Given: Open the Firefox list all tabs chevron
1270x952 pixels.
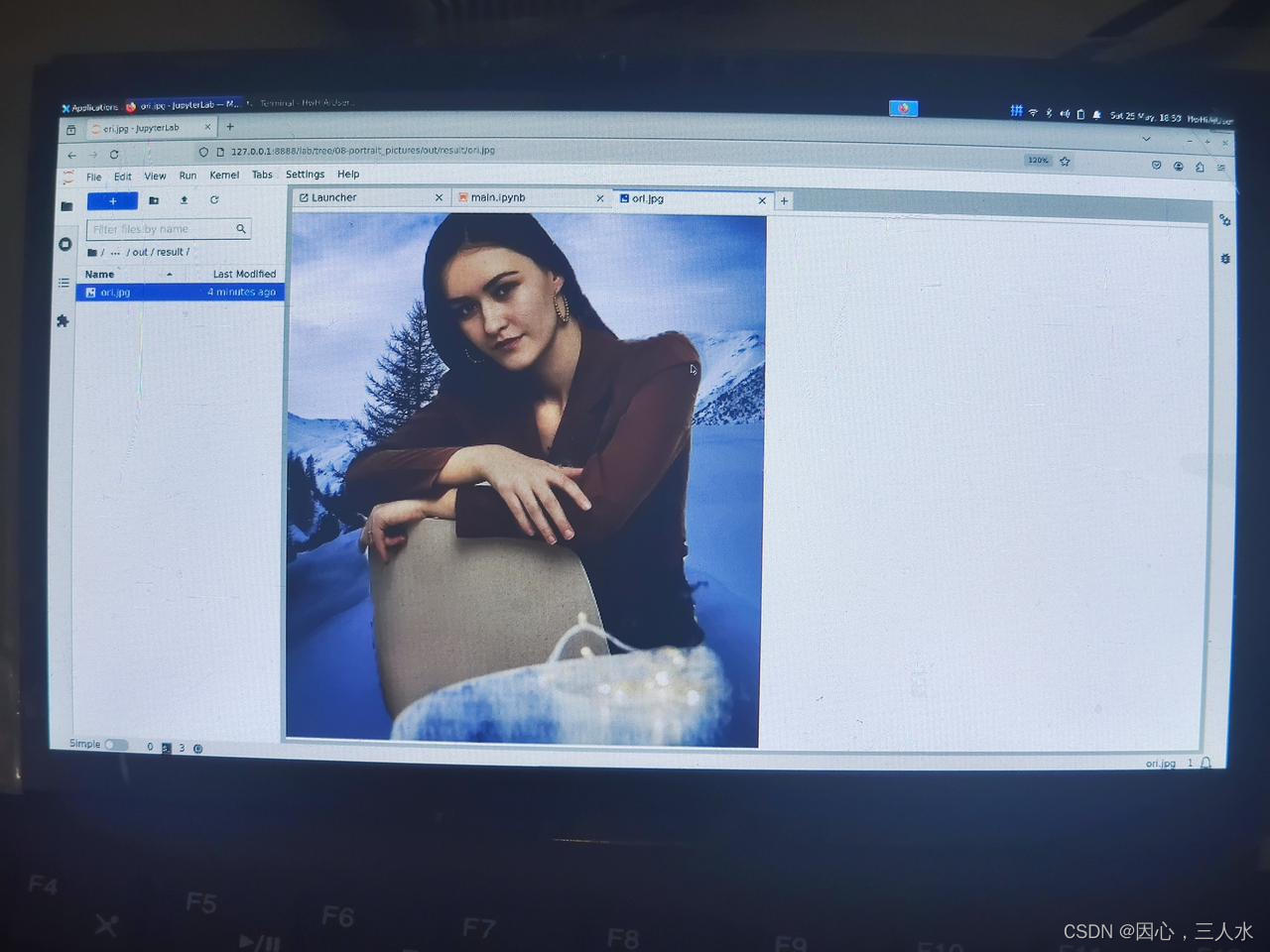Looking at the screenshot, I should coord(1146,139).
